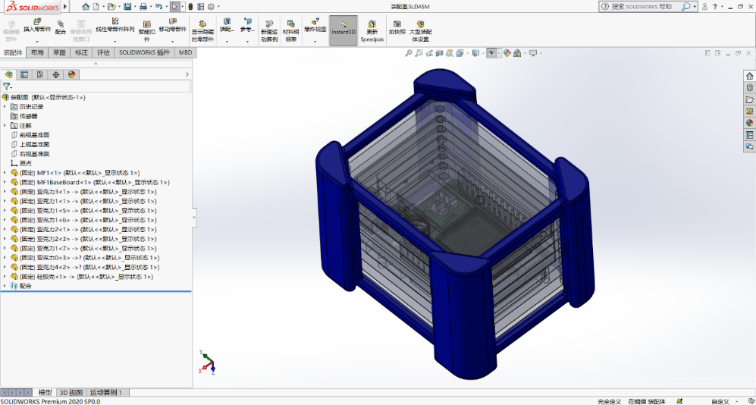Click the user login icon
Image resolution: width=756 pixels, height=405 pixels.
(x=704, y=7)
